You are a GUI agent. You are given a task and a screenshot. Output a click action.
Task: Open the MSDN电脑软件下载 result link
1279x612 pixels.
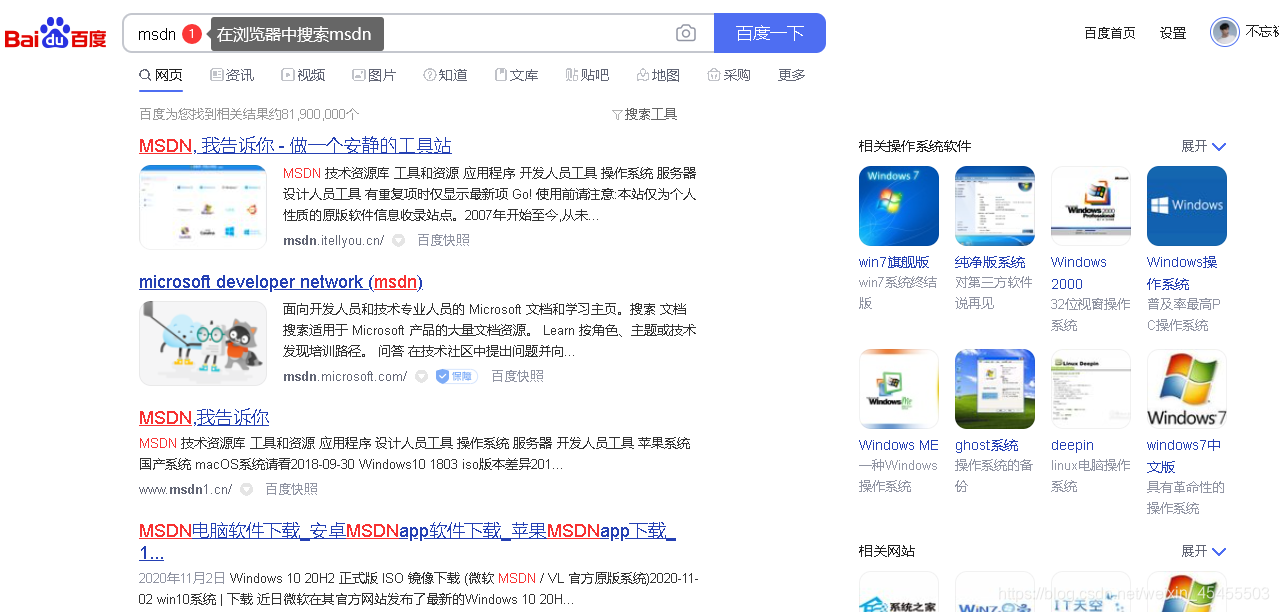tap(407, 541)
